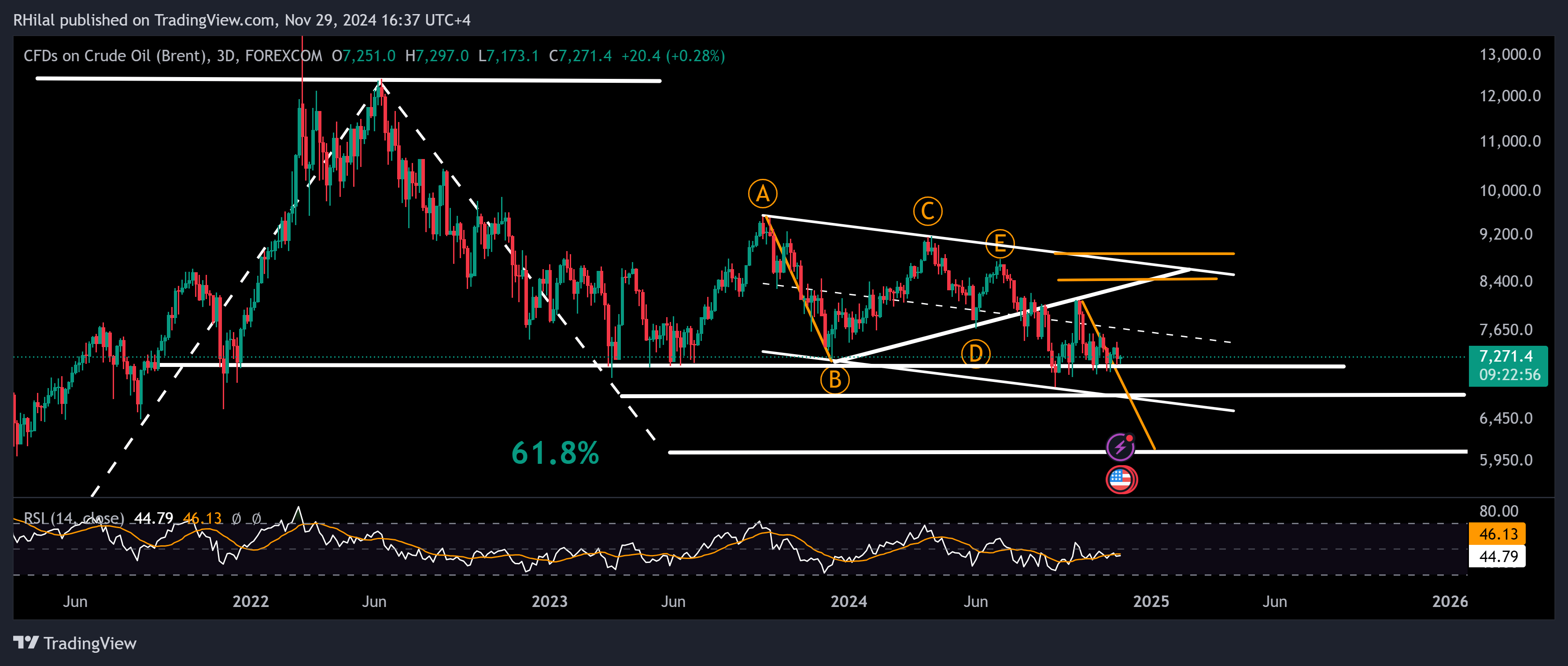Click the 61.8% retracement label
The width and height of the screenshot is (1568, 666).
(x=555, y=454)
